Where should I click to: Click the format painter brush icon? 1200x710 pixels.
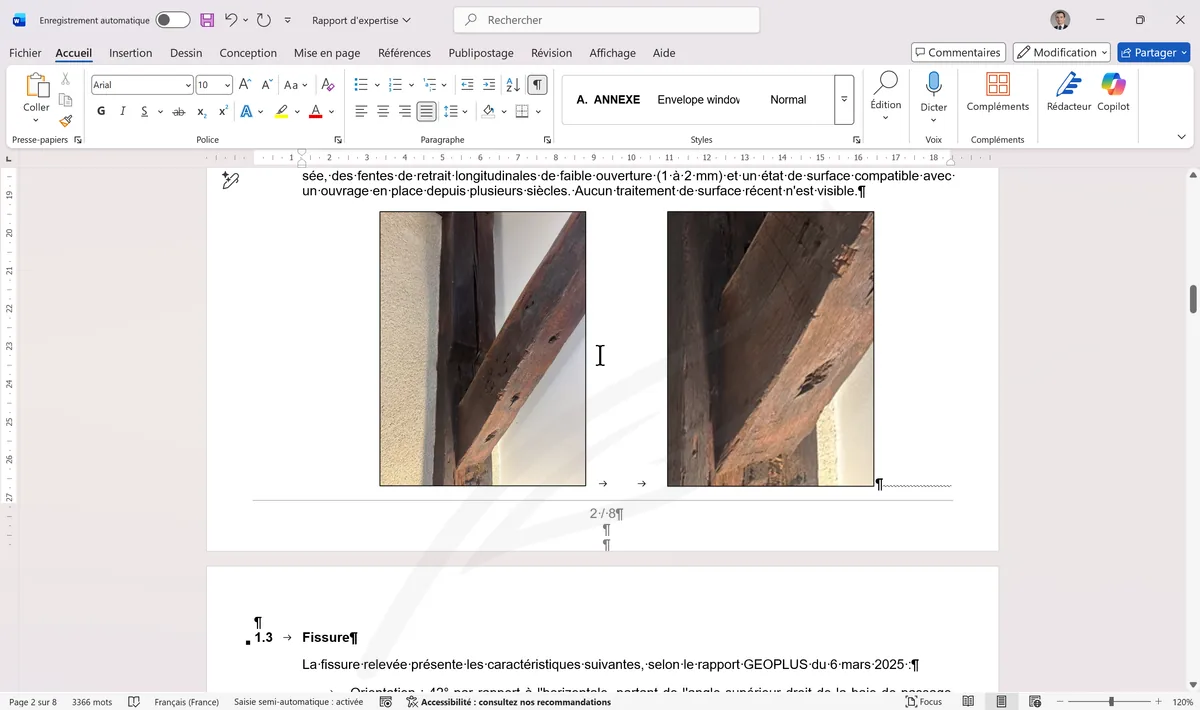coord(65,121)
